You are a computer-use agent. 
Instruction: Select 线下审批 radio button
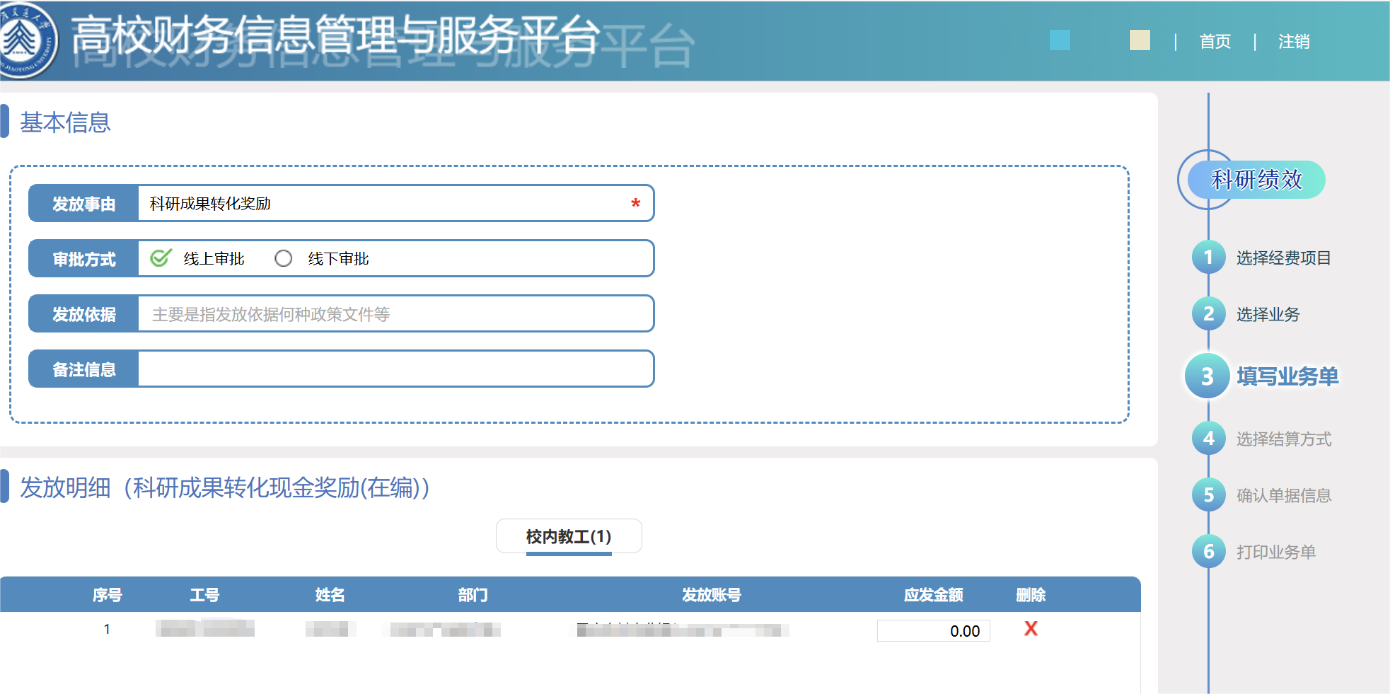tap(283, 258)
